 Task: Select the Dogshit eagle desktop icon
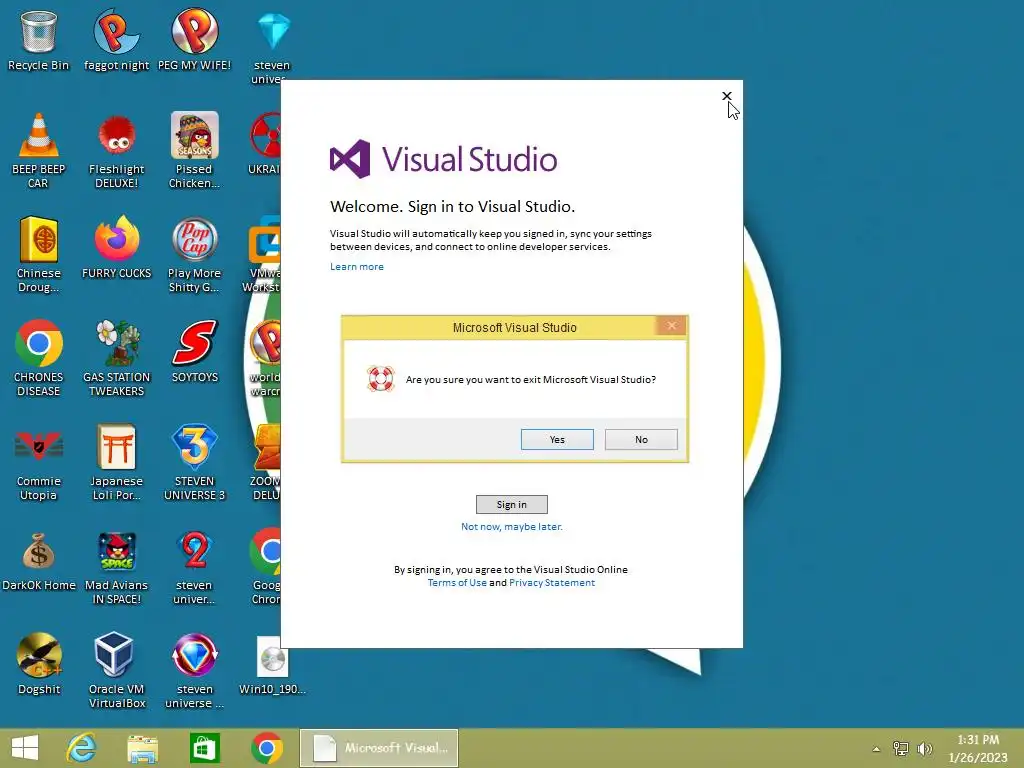click(39, 664)
